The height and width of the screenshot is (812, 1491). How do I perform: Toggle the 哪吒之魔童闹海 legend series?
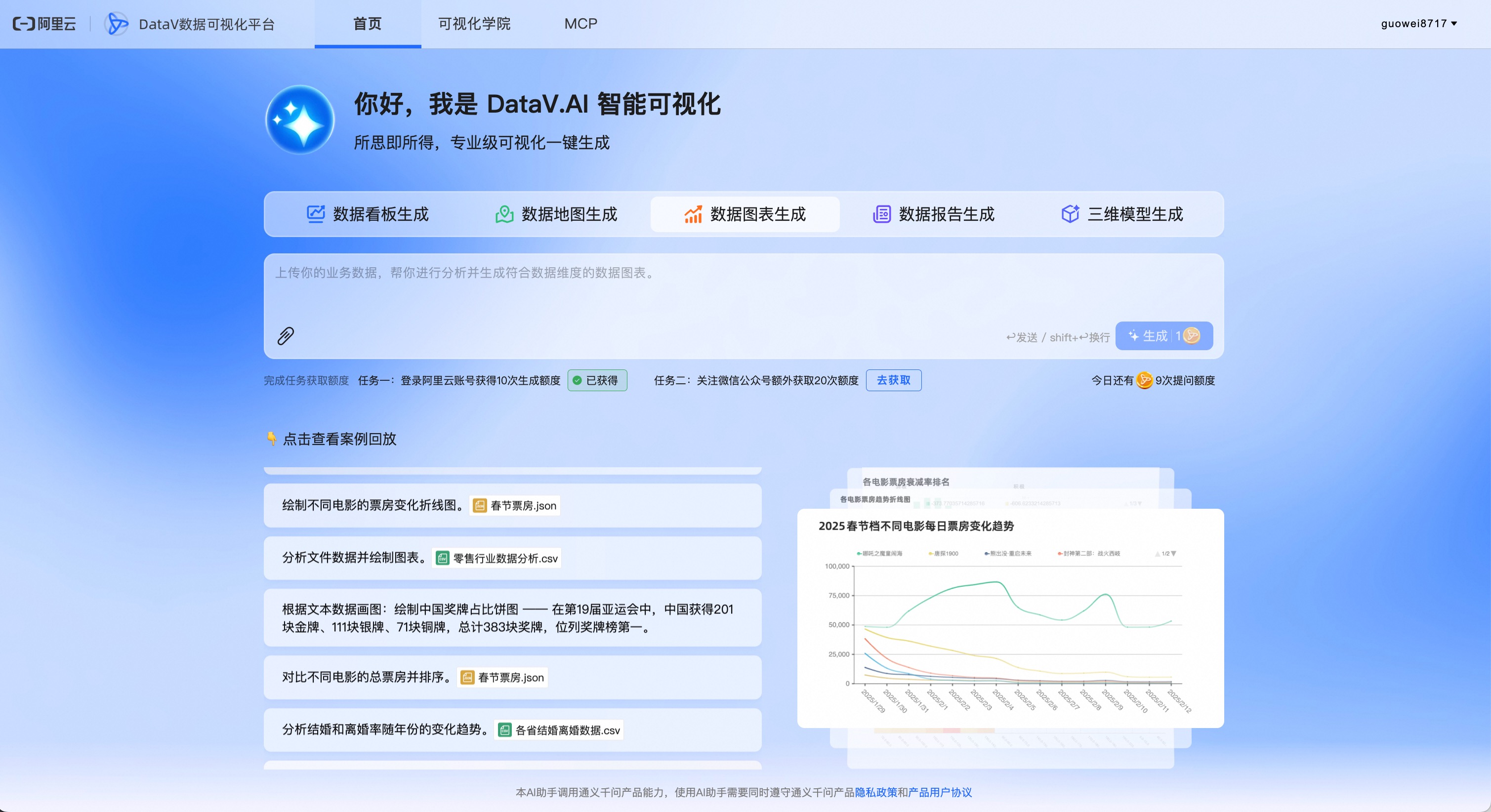pyautogui.click(x=879, y=554)
